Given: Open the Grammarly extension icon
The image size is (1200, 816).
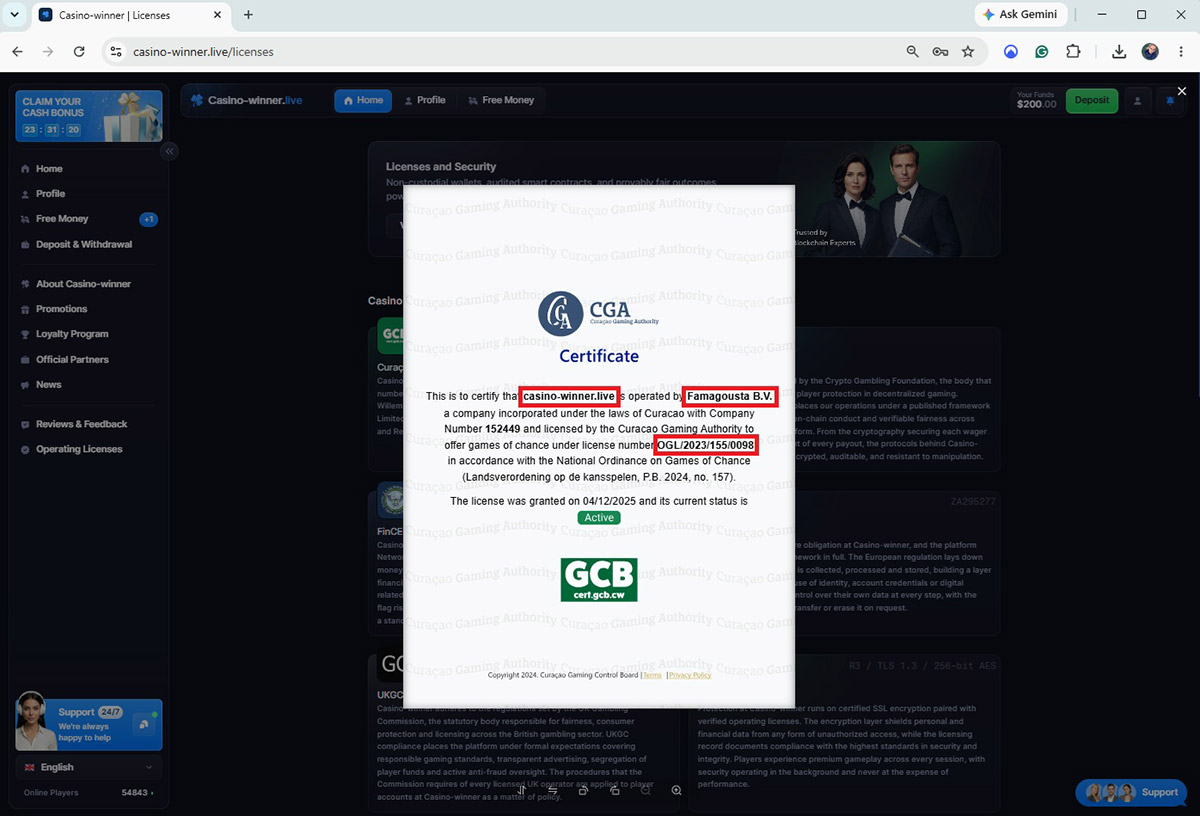Looking at the screenshot, I should [1041, 52].
